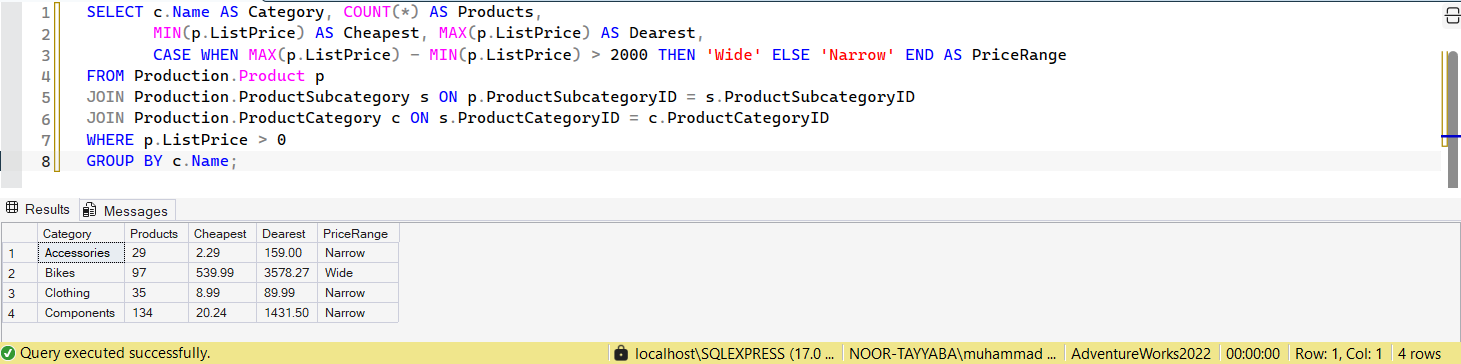Image resolution: width=1461 pixels, height=364 pixels.
Task: Click the 97 products cell
Action: [x=156, y=273]
